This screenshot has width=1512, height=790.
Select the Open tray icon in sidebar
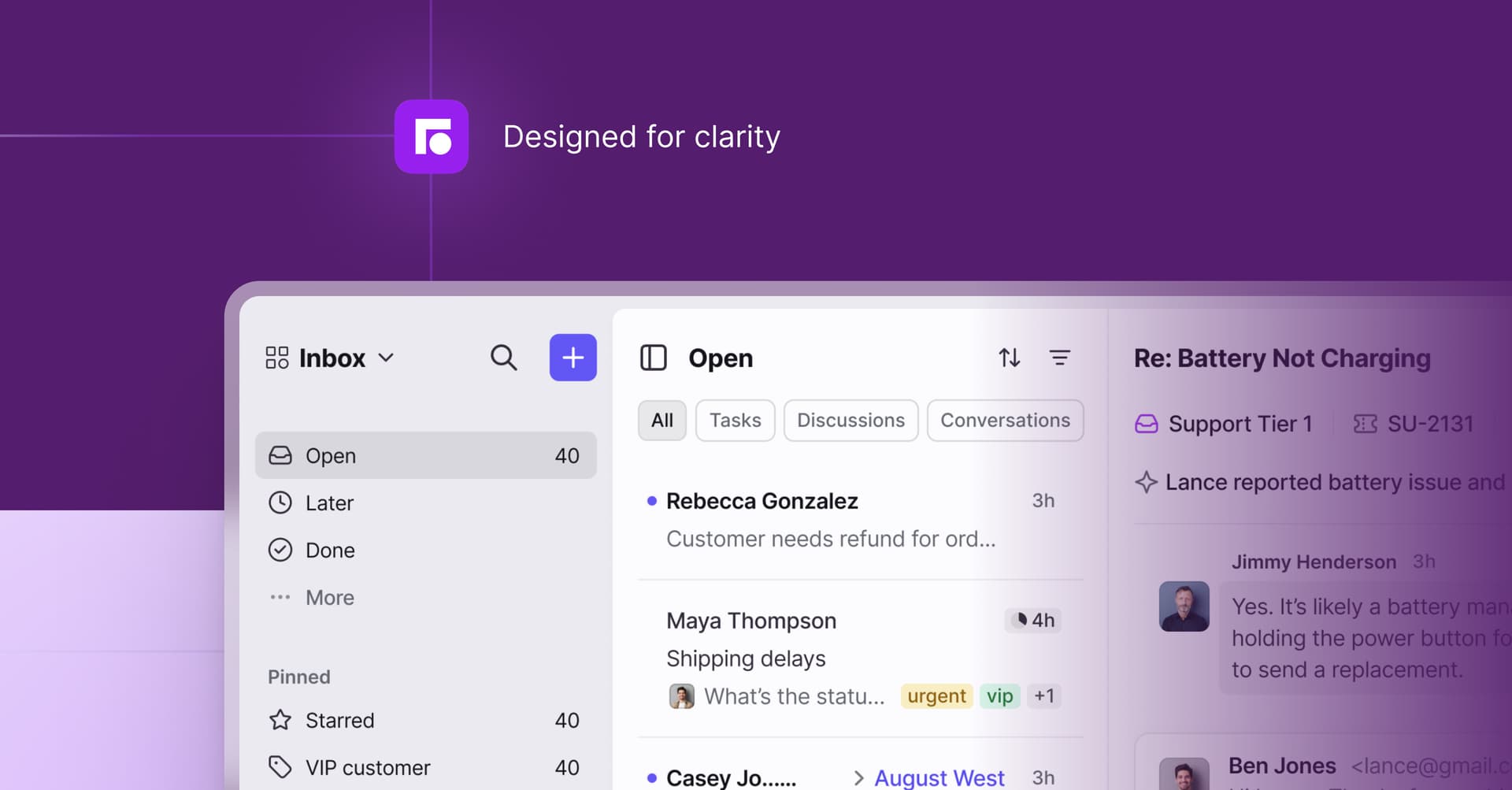[280, 455]
